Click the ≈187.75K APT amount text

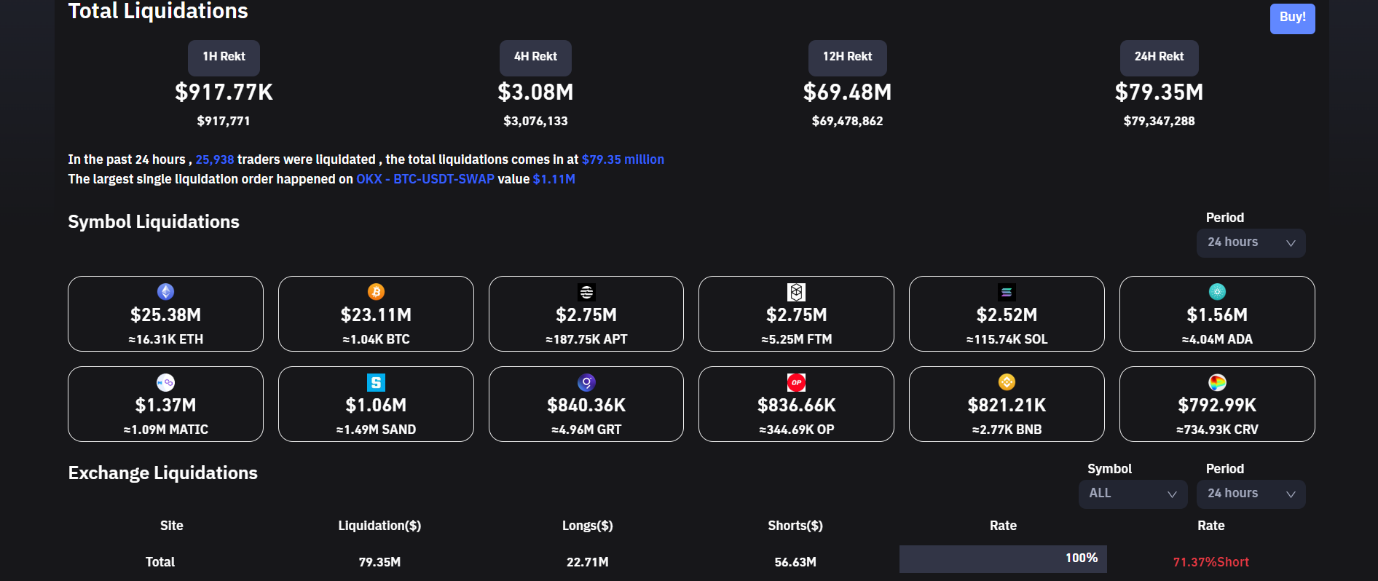coord(586,339)
